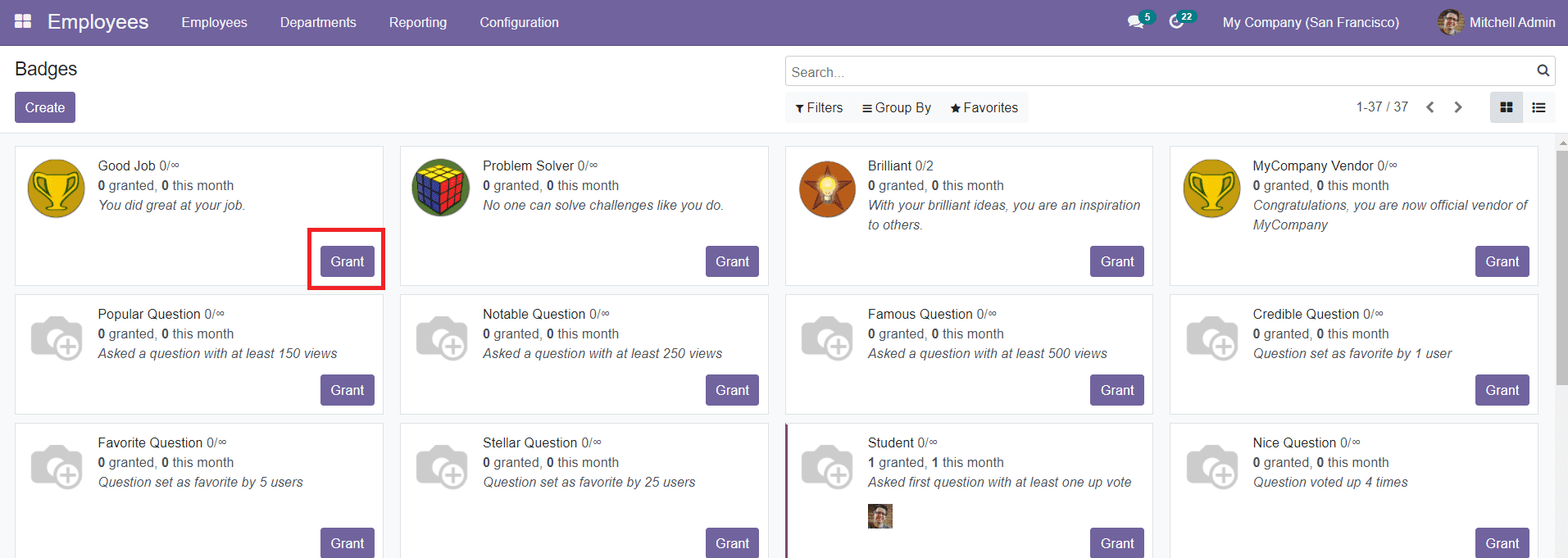This screenshot has height=558, width=1568.
Task: Select the Good Job trophy badge image
Action: 56,188
